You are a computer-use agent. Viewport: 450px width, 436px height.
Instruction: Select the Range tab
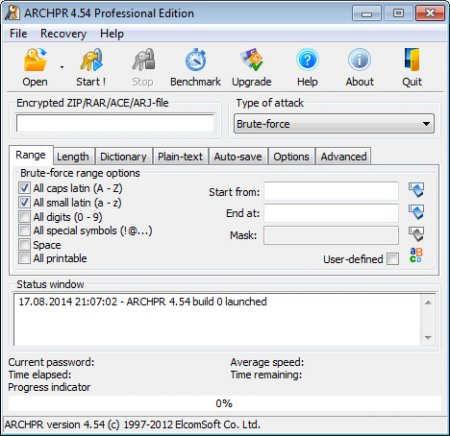31,155
